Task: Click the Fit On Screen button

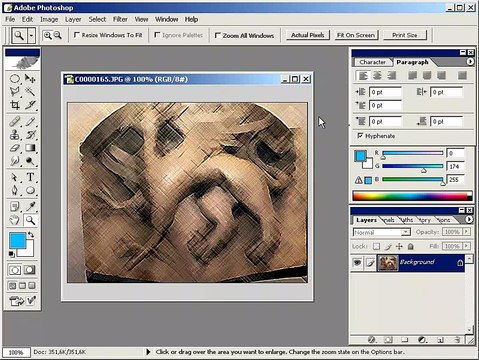Action: [x=356, y=35]
